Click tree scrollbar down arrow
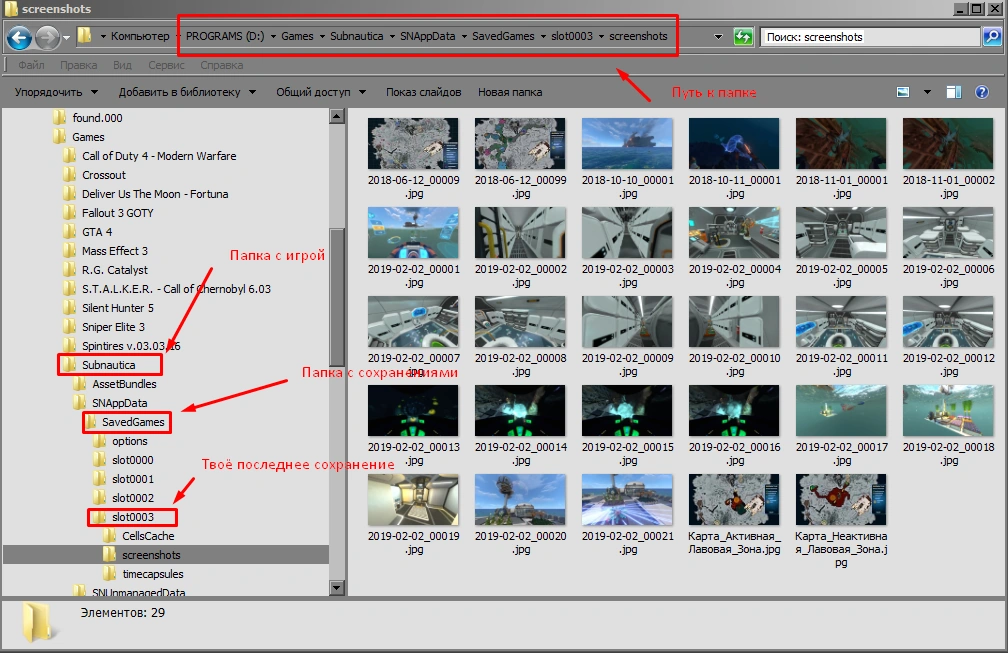Image resolution: width=1008 pixels, height=653 pixels. pos(337,587)
